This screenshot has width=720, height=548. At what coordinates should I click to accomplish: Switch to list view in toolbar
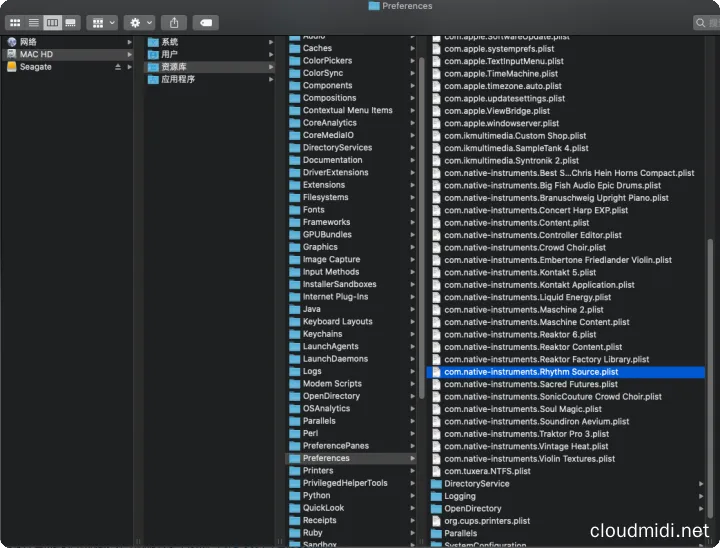click(34, 22)
